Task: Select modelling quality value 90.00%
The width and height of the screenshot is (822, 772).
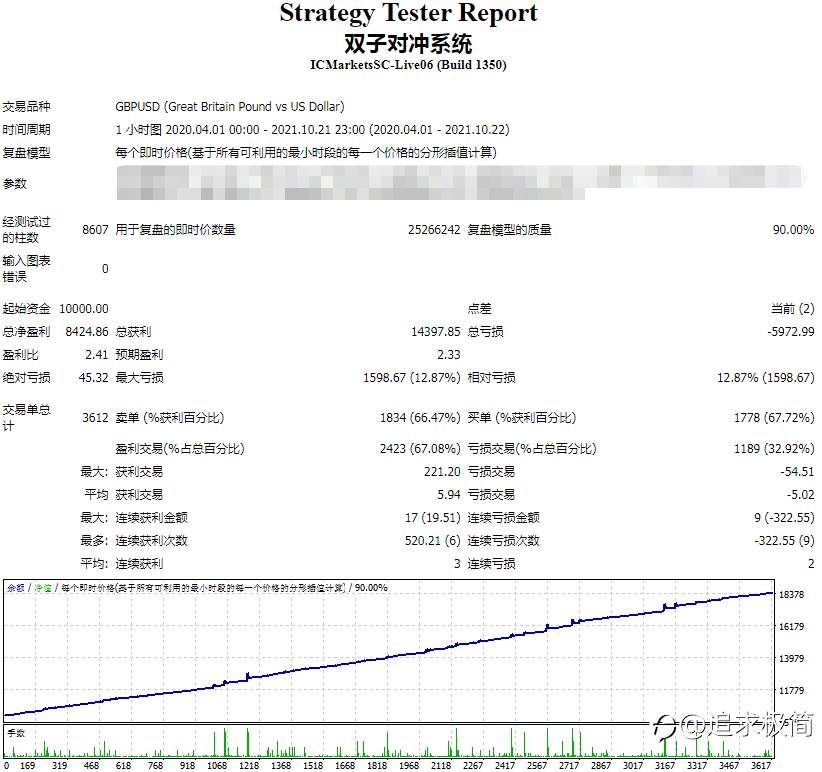Action: (x=793, y=230)
